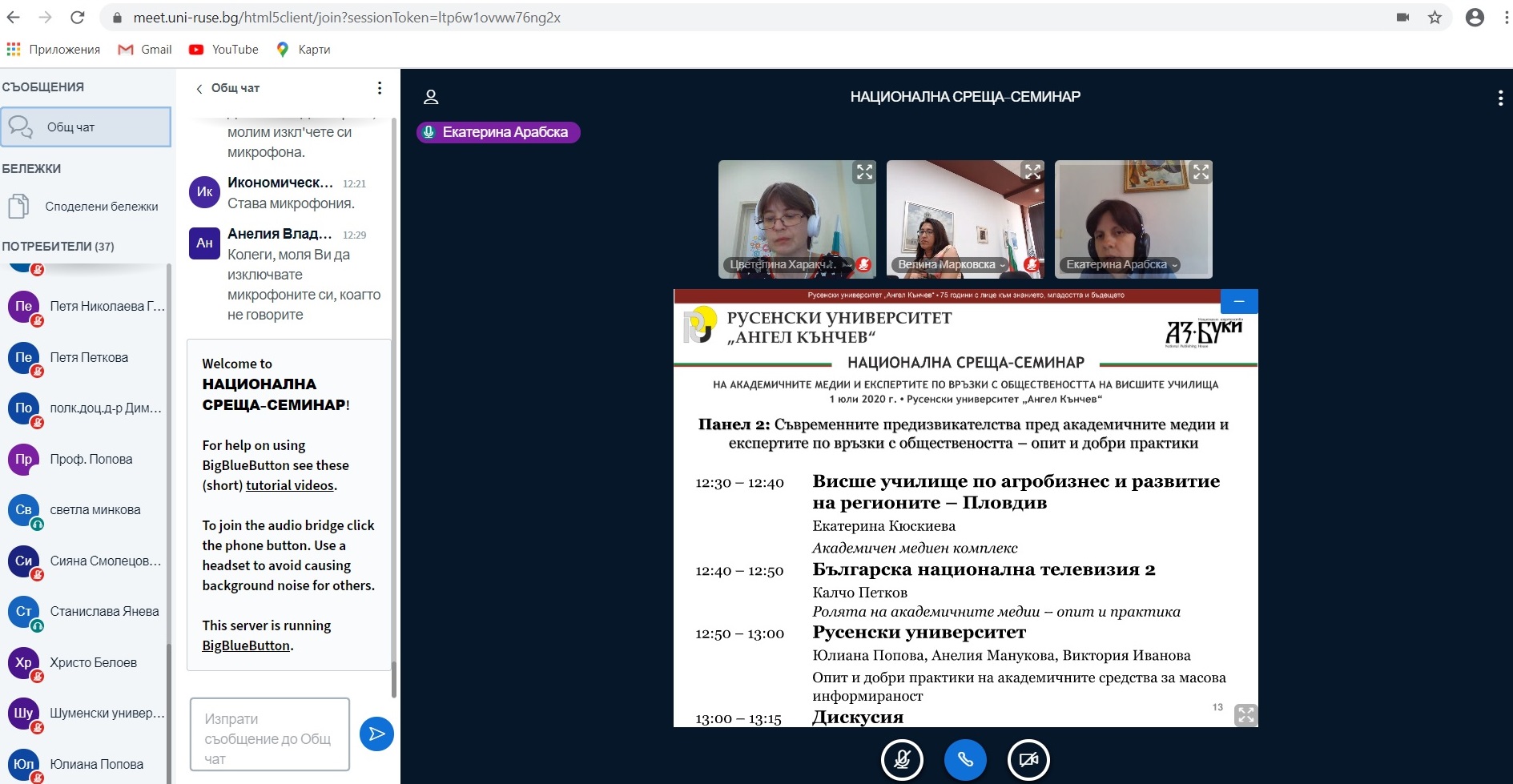Viewport: 1513px width, 784px height.
Task: Click chat message input field
Action: 270,734
